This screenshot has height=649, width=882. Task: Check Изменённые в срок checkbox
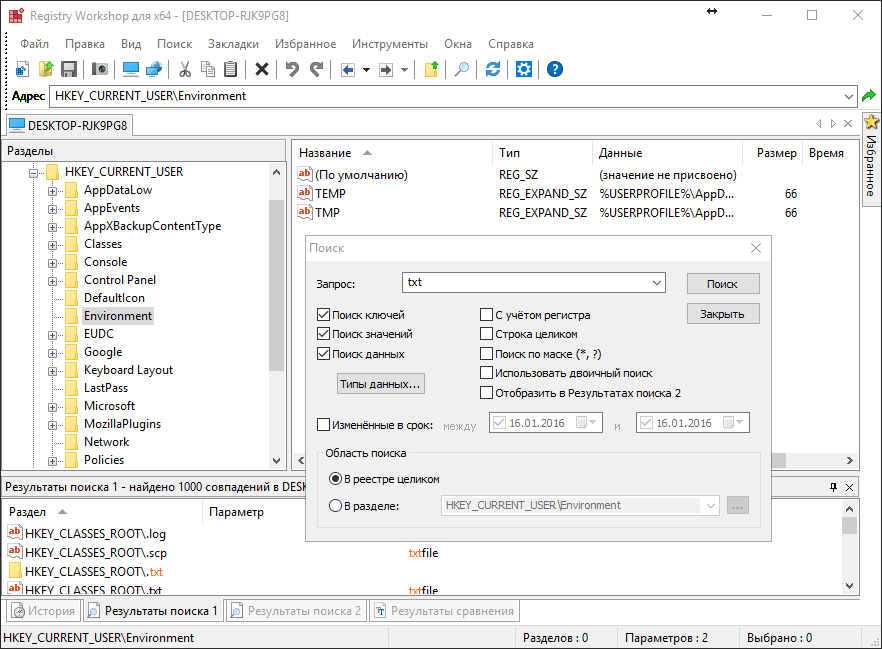[x=323, y=425]
